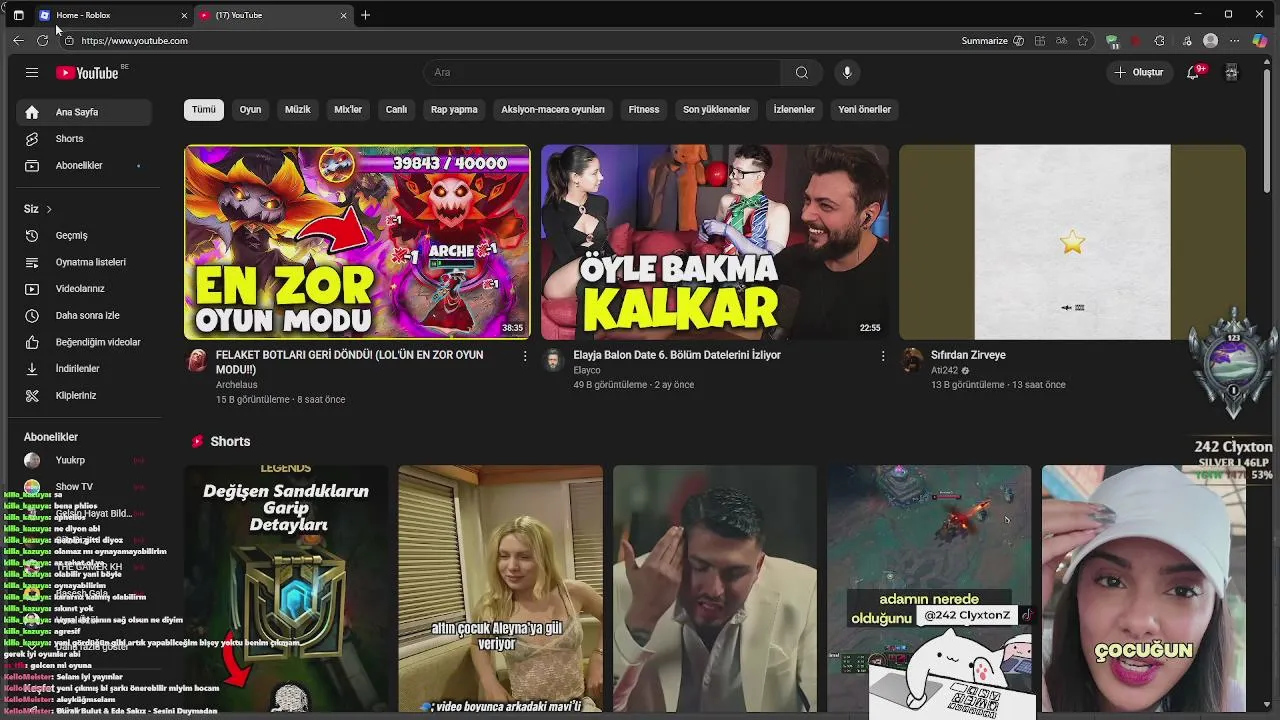Open the YouTube hamburger guide menu
Image resolution: width=1280 pixels, height=720 pixels.
click(x=32, y=72)
